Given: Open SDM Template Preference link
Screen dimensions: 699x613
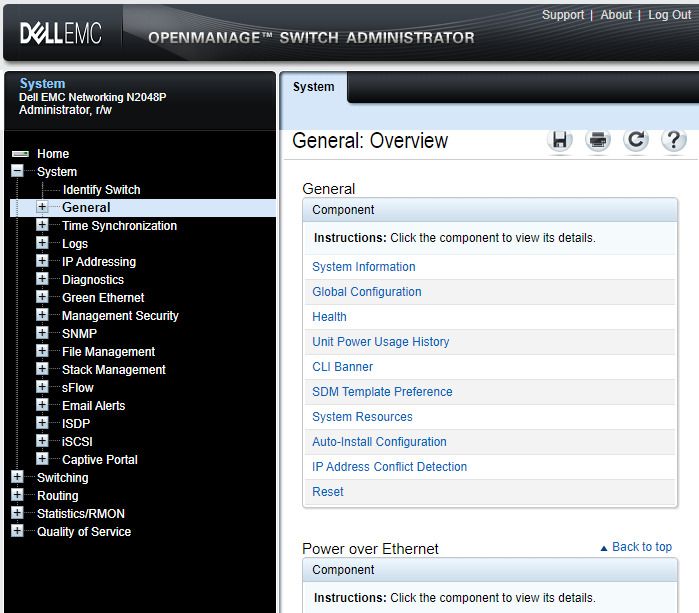Looking at the screenshot, I should (x=382, y=391).
